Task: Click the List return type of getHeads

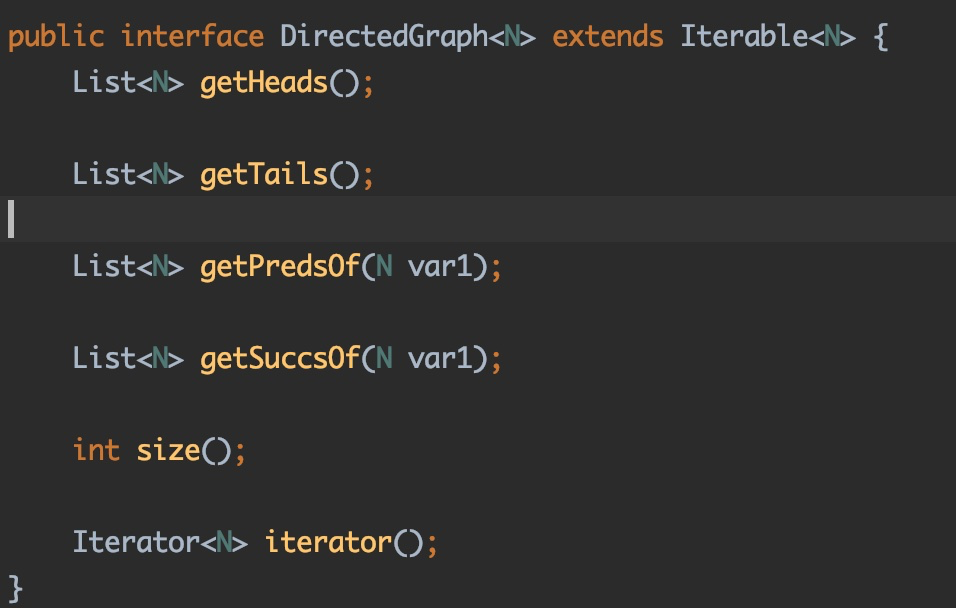Action: (103, 82)
